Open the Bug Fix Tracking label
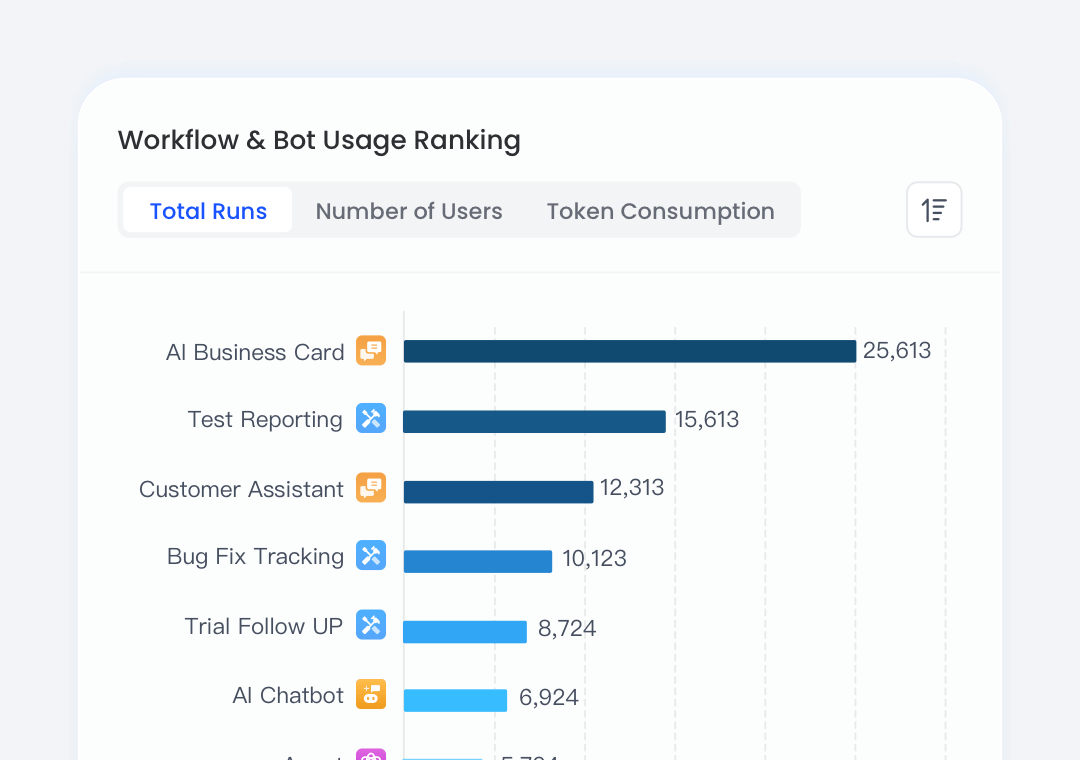This screenshot has width=1080, height=760. click(255, 556)
